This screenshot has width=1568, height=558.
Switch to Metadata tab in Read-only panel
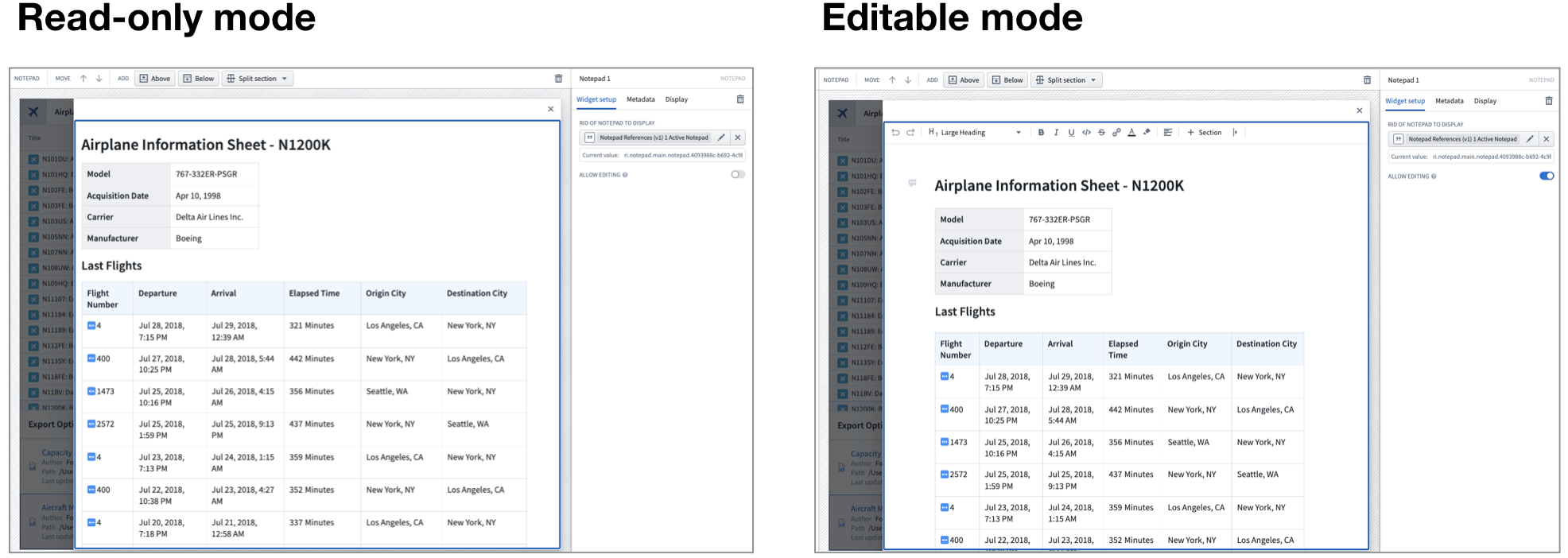641,99
